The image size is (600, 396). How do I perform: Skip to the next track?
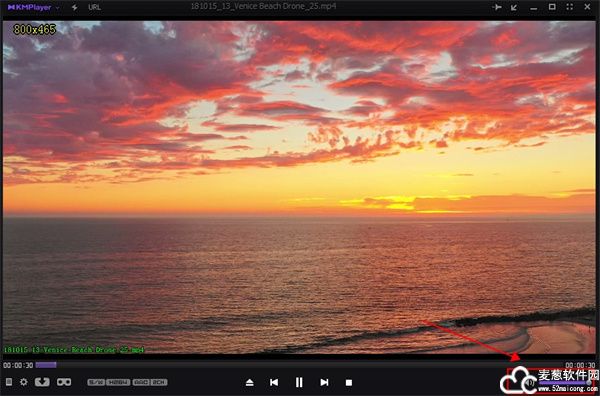tap(324, 382)
